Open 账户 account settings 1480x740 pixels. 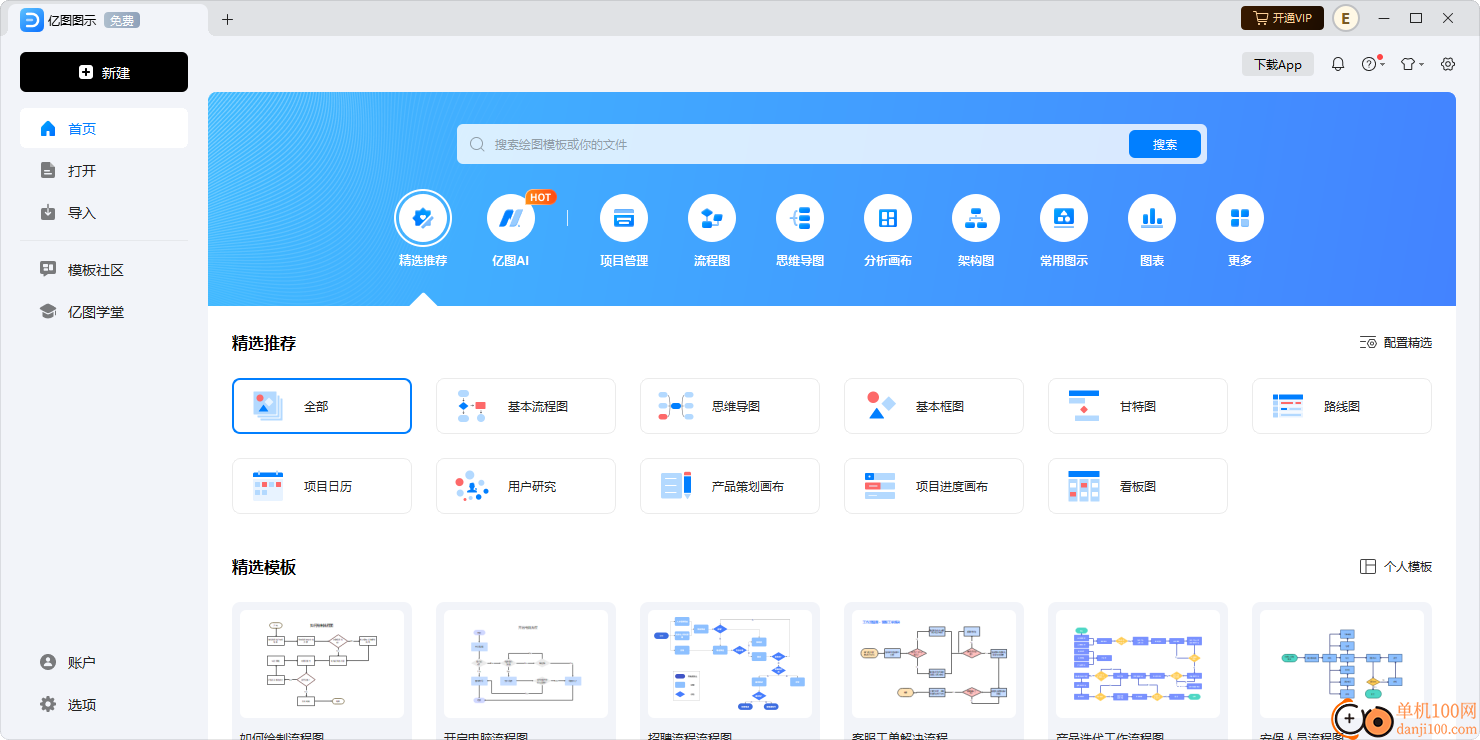[104, 662]
